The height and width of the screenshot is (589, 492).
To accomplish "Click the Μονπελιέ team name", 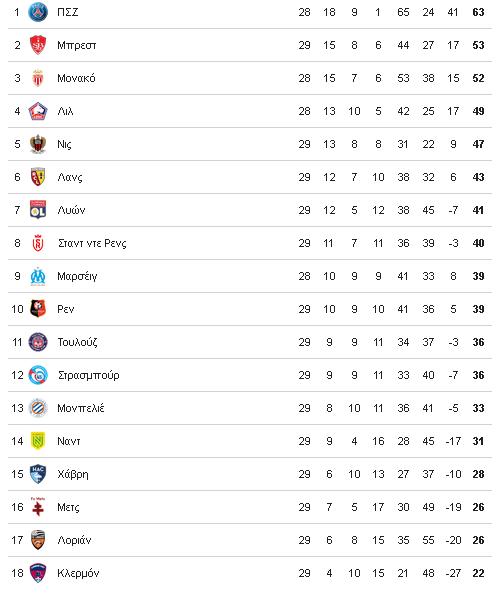I will click(x=80, y=408).
